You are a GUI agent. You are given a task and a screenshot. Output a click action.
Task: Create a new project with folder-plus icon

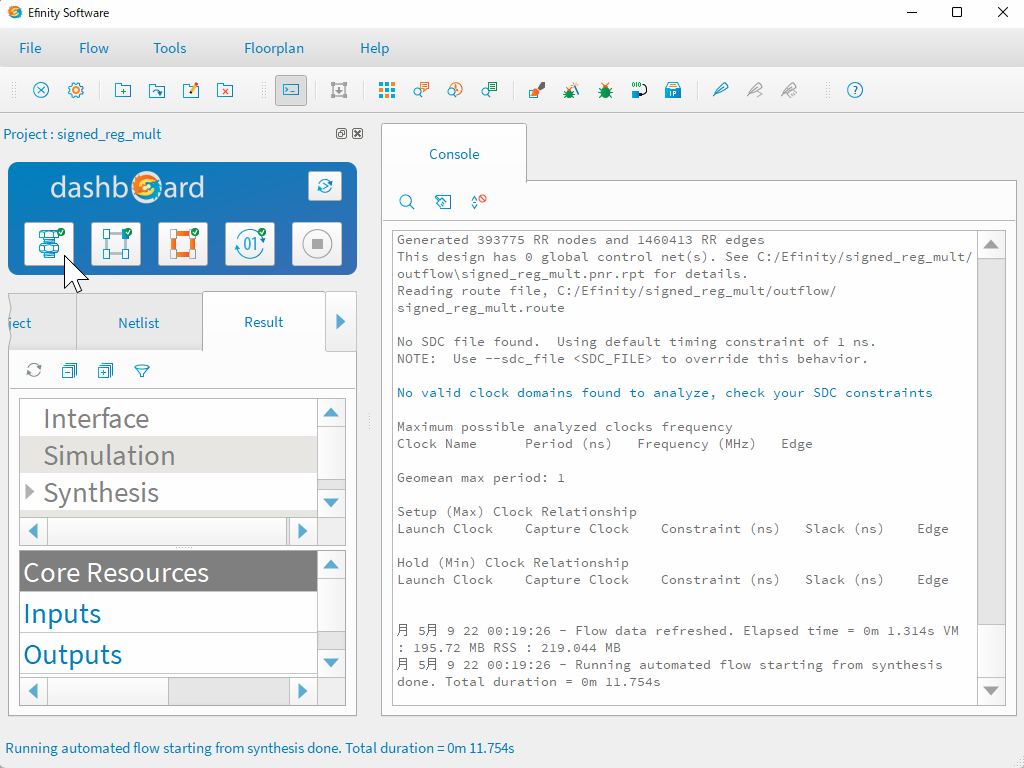coord(123,90)
